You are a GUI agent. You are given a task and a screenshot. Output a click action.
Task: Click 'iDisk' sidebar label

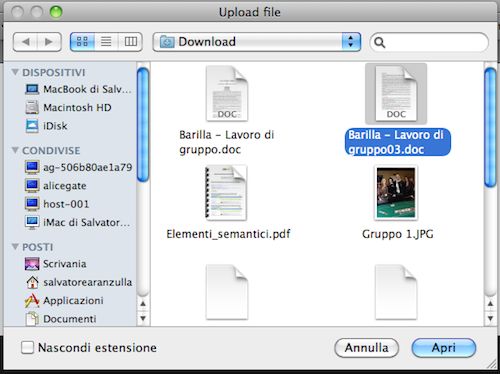coord(55,126)
